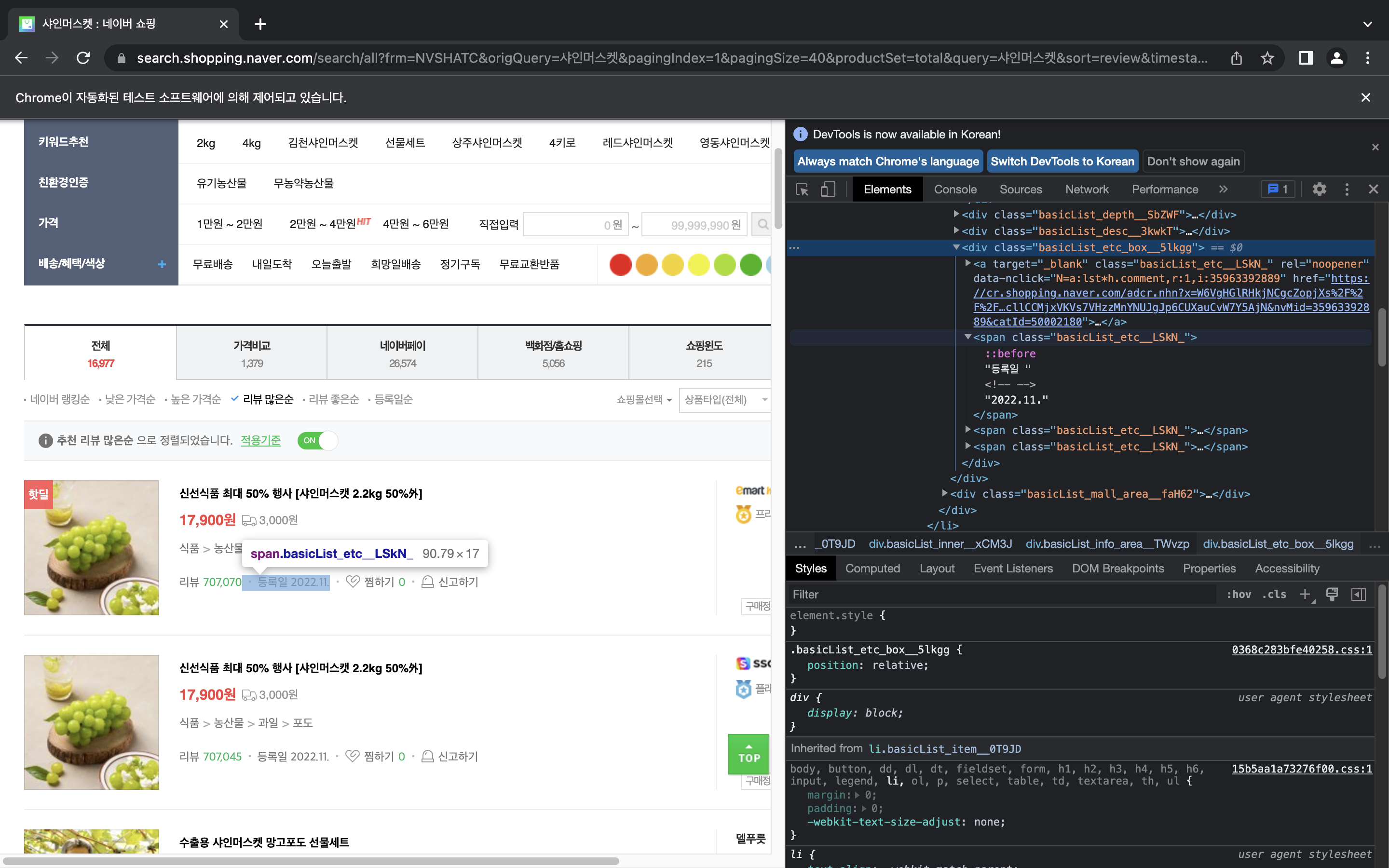Toggle the .cls element classes panel
The height and width of the screenshot is (868, 1389).
(x=1274, y=594)
